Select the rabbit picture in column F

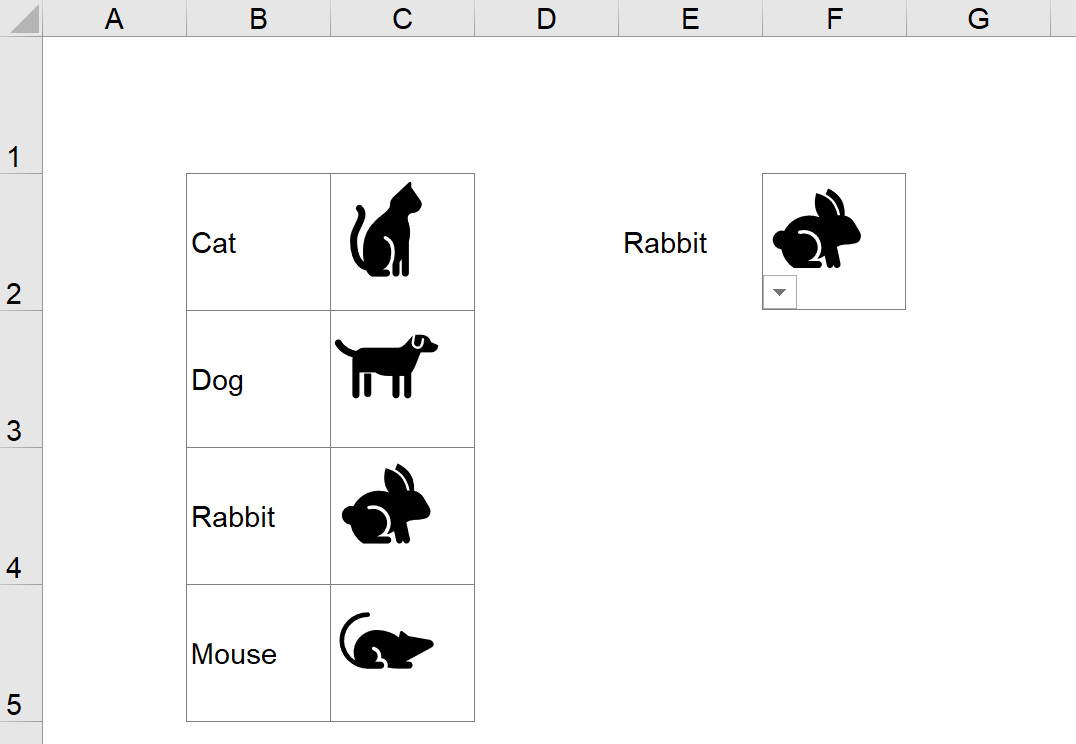click(x=817, y=229)
